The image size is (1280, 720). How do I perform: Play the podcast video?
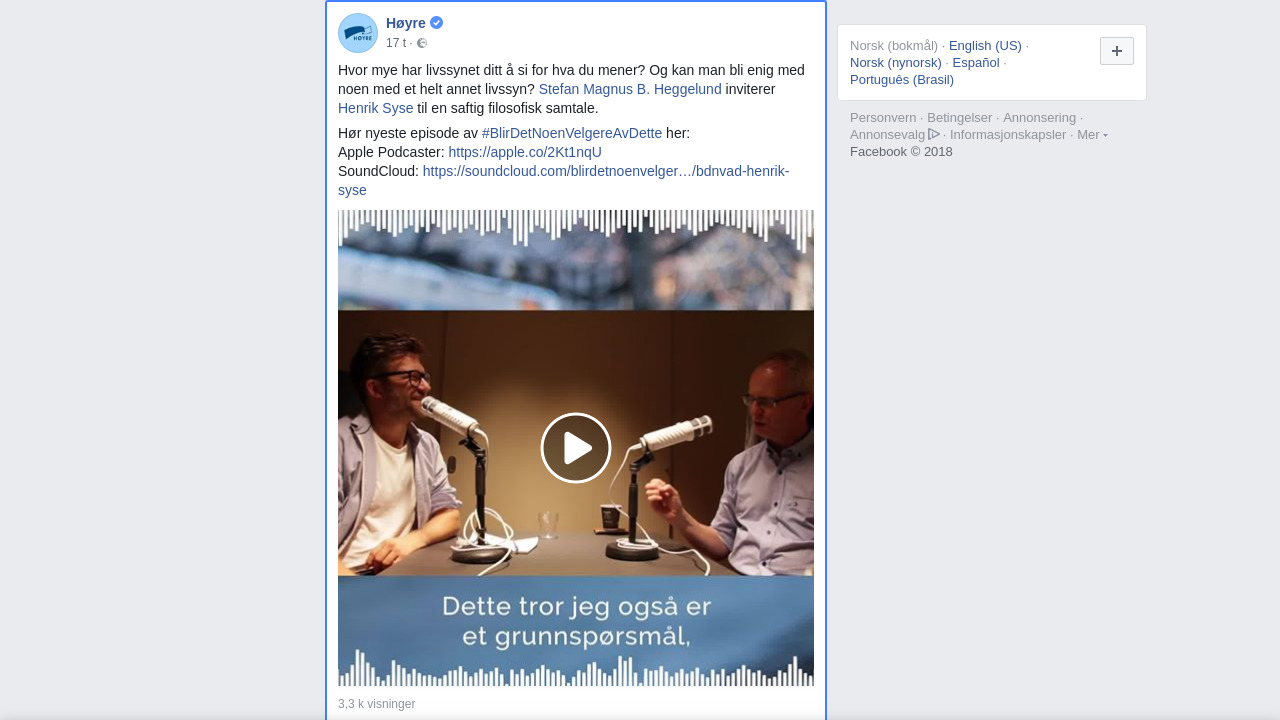point(576,448)
